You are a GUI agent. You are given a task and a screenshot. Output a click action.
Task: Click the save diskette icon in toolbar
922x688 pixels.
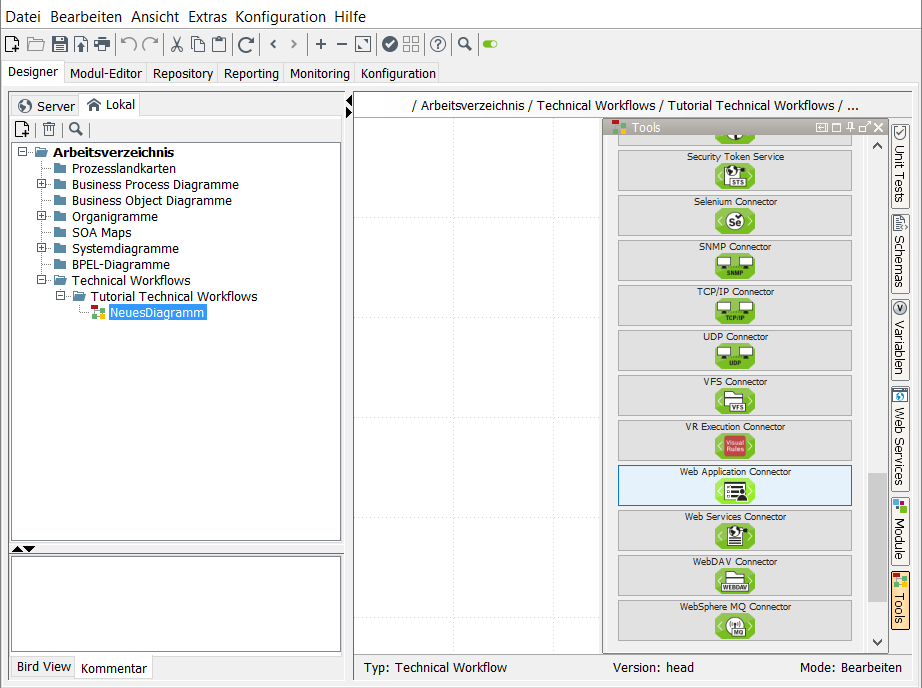[59, 44]
